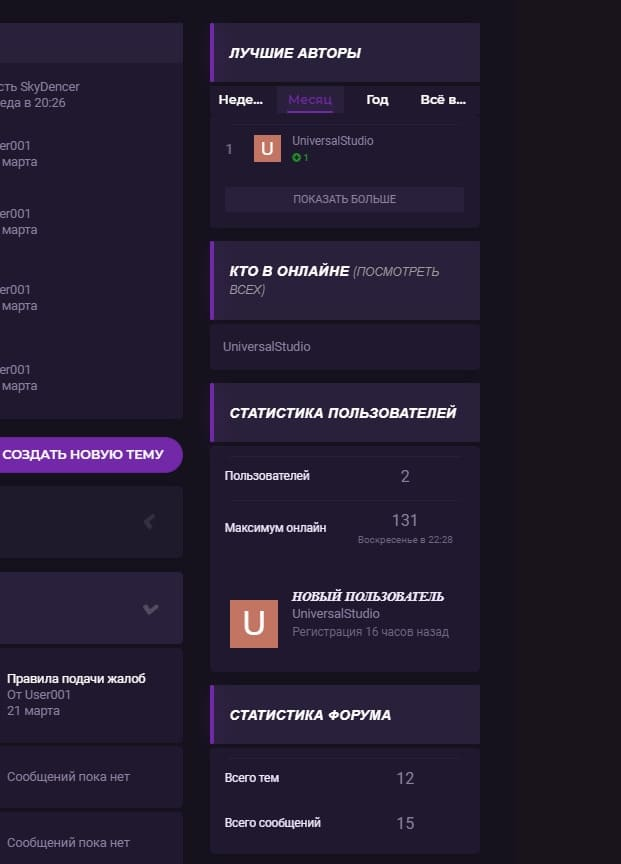
Task: Toggle category with down chevron arrow
Action: (151, 608)
